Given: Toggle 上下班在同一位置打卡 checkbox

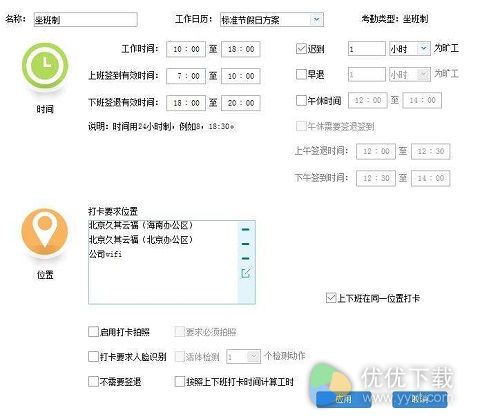Looking at the screenshot, I should pyautogui.click(x=331, y=298).
